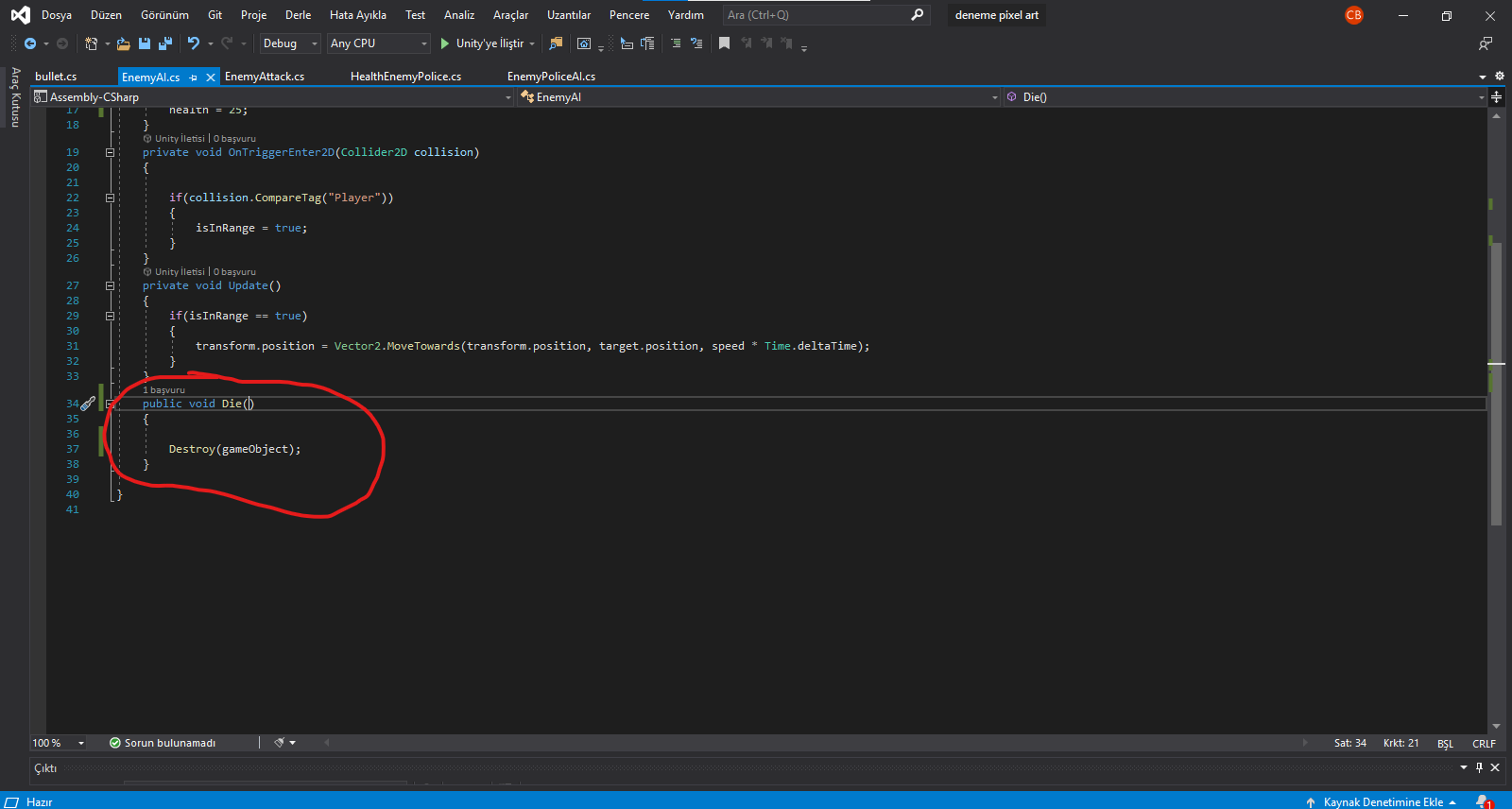Click the new project icon
The width and height of the screenshot is (1512, 809).
click(92, 43)
